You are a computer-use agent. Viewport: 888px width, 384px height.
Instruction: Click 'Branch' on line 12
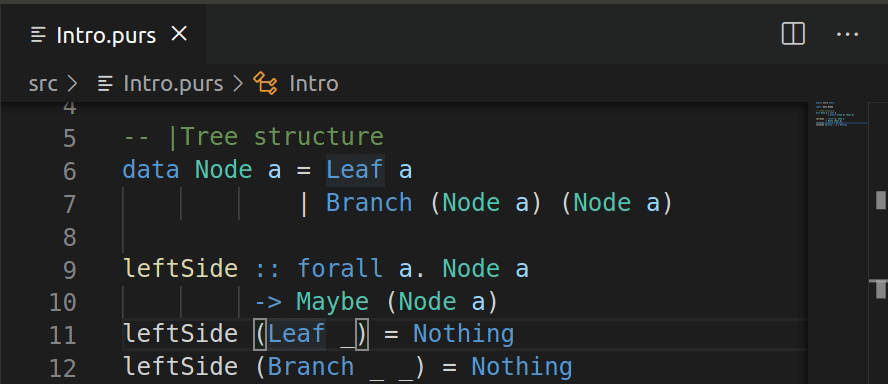click(x=311, y=367)
